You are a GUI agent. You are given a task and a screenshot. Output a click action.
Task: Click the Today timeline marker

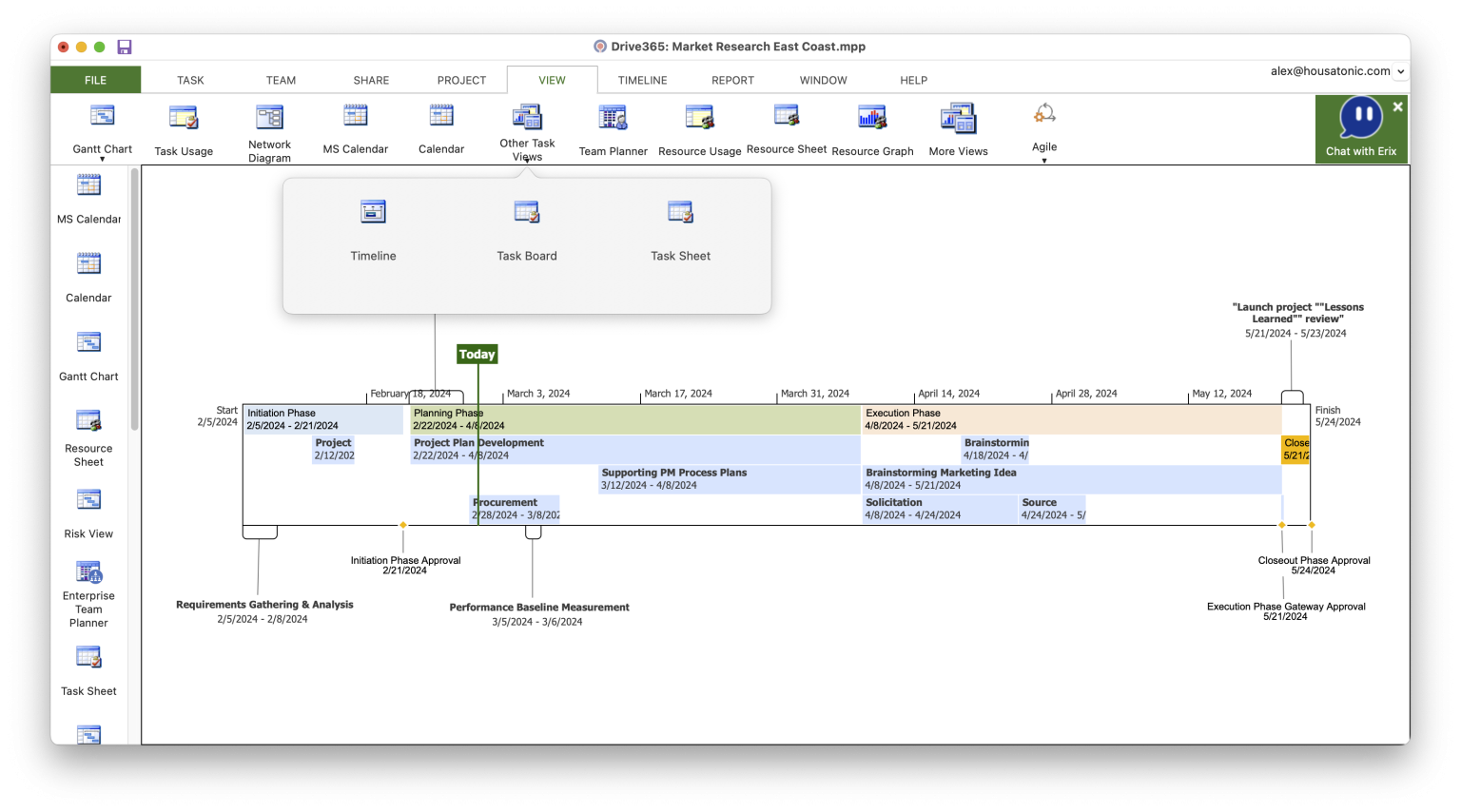tap(477, 355)
